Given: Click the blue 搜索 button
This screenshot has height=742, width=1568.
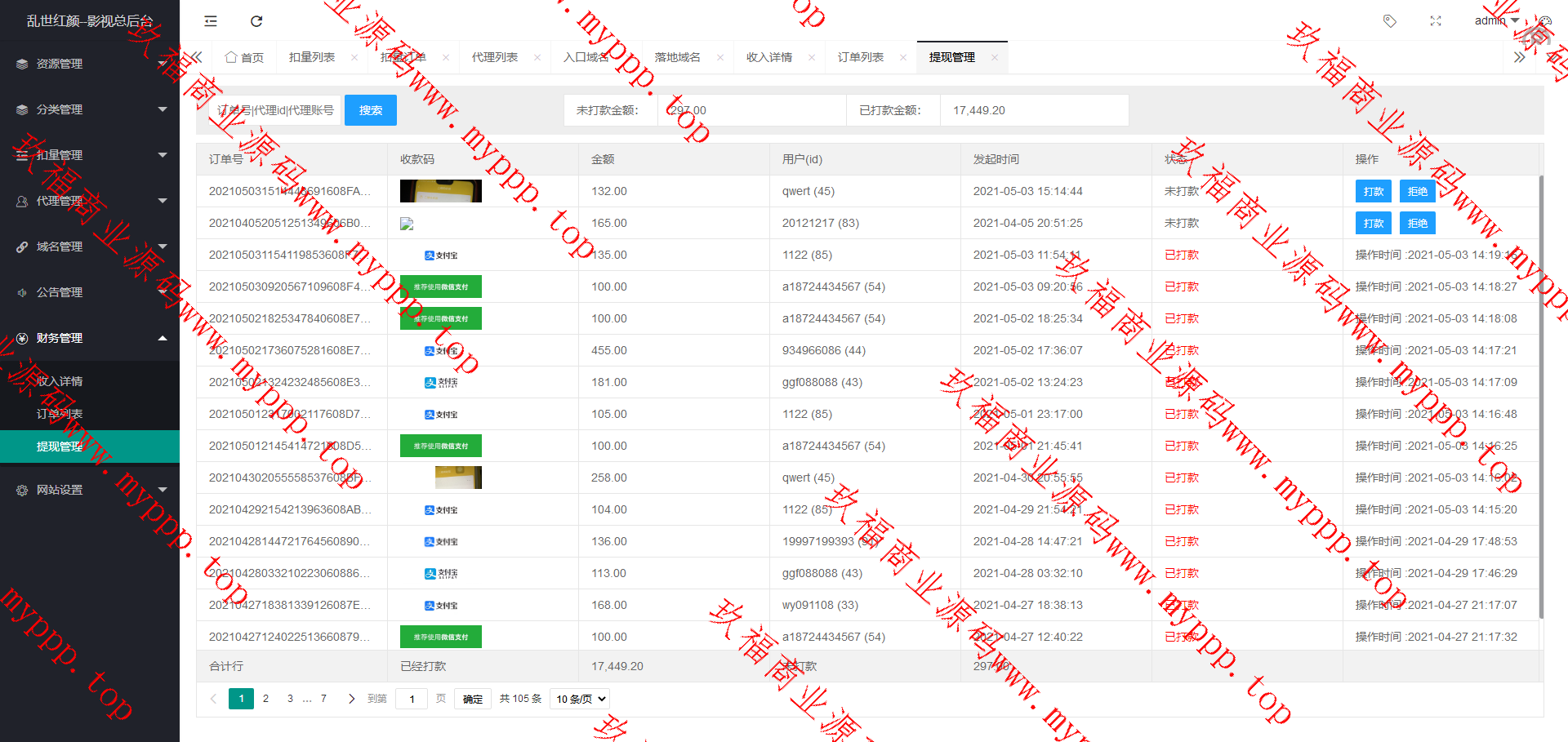Looking at the screenshot, I should [370, 110].
